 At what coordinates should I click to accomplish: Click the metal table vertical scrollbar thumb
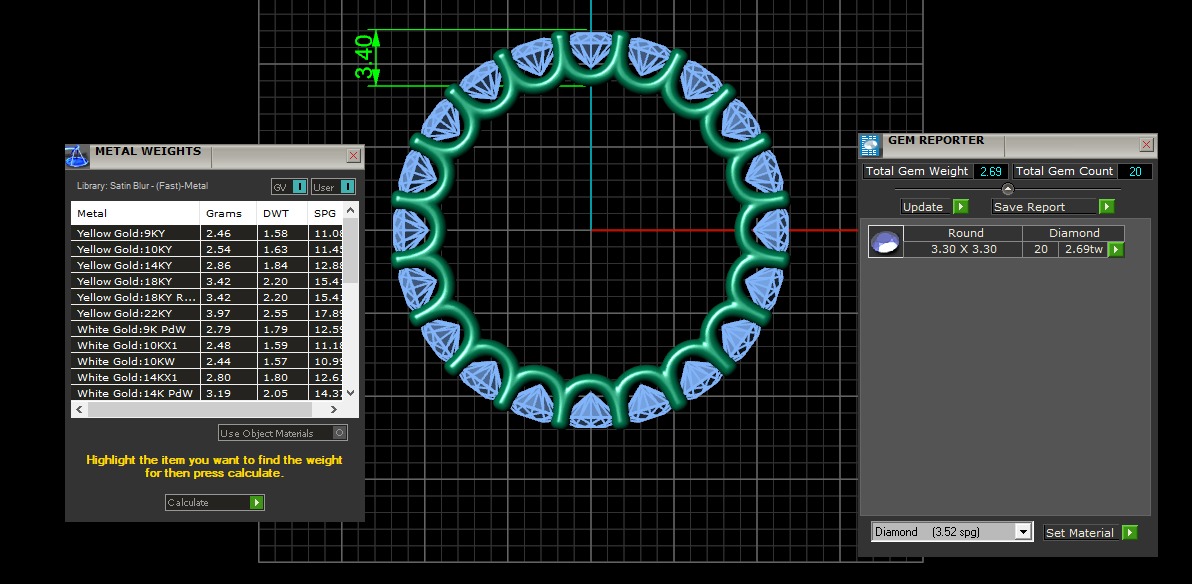pyautogui.click(x=350, y=249)
